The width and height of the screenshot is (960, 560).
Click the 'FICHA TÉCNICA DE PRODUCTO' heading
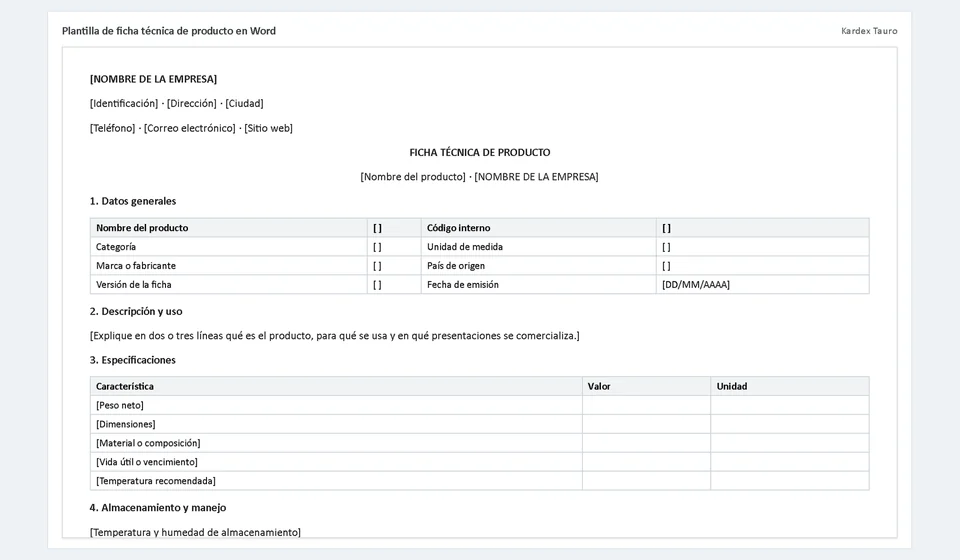[x=480, y=152]
